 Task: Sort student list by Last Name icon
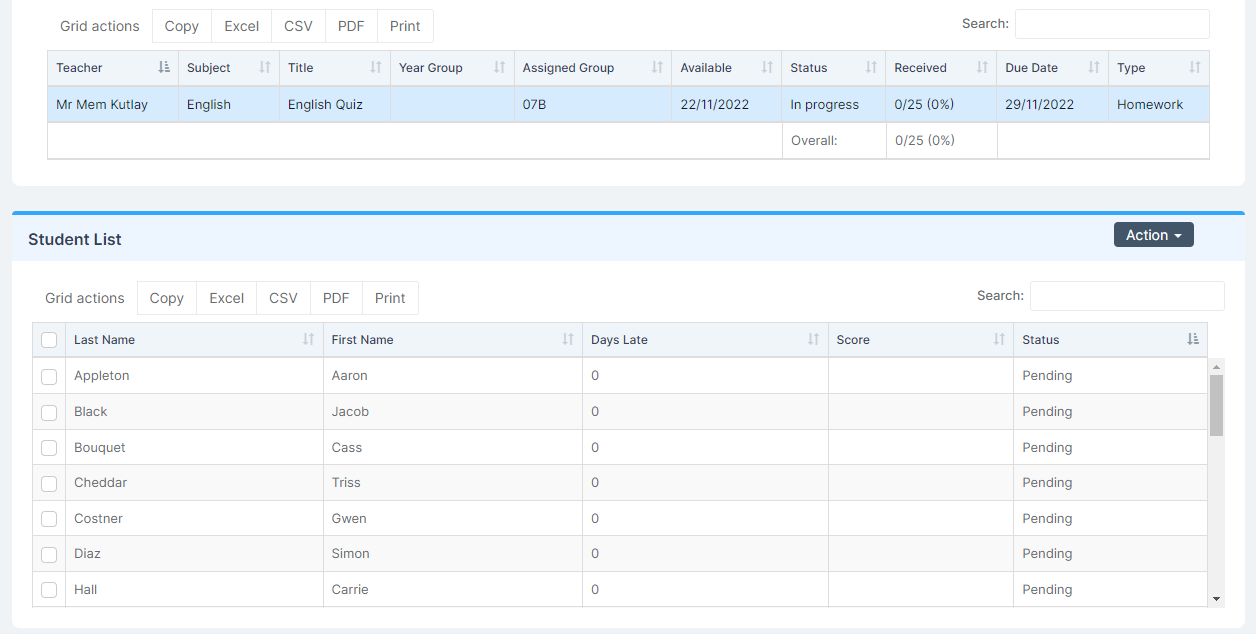point(308,340)
